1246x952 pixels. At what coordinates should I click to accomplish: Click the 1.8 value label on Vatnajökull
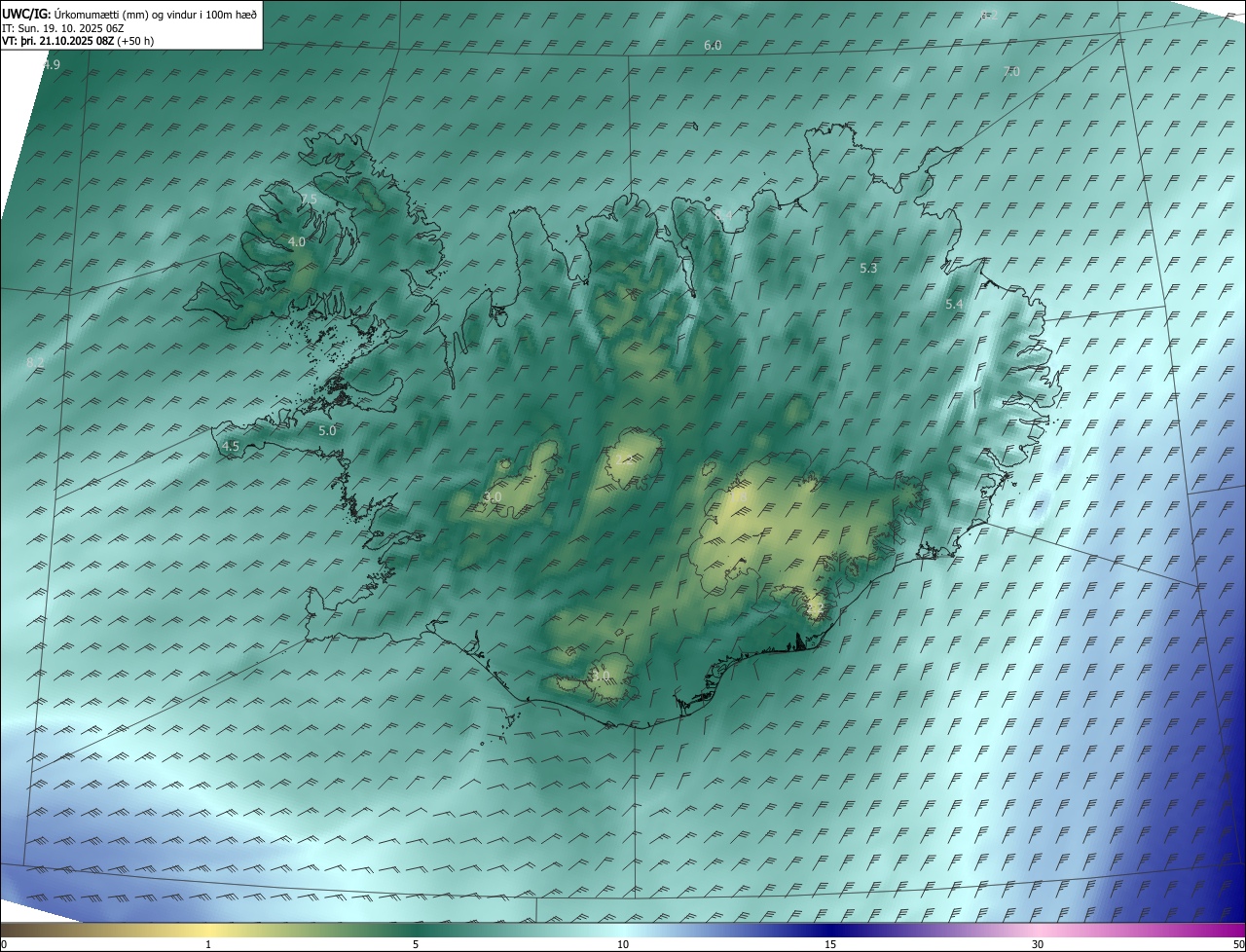(x=738, y=497)
